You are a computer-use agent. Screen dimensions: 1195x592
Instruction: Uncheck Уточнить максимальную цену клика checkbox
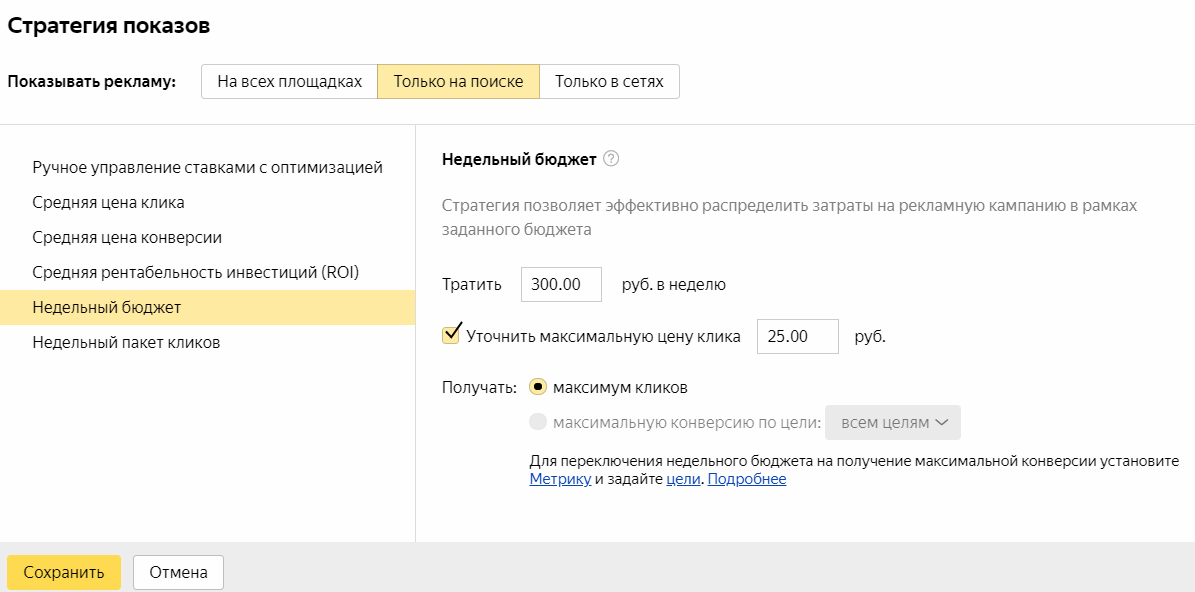coord(450,335)
